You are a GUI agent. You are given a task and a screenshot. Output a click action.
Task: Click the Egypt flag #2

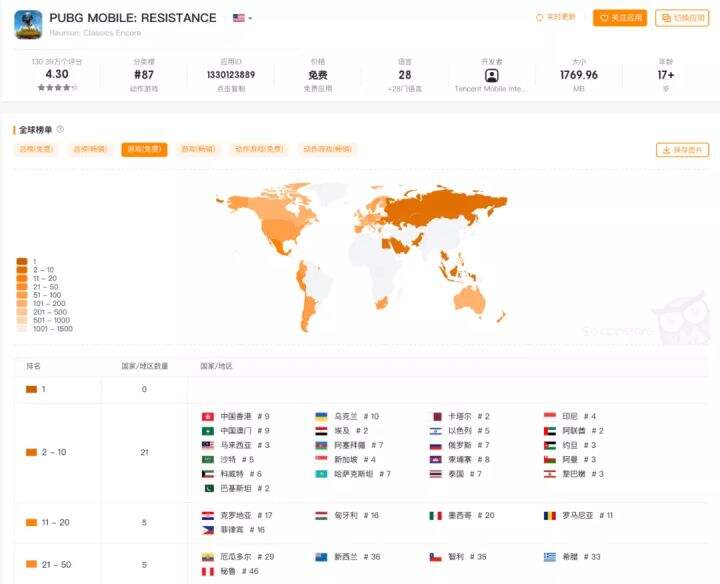[x=321, y=431]
